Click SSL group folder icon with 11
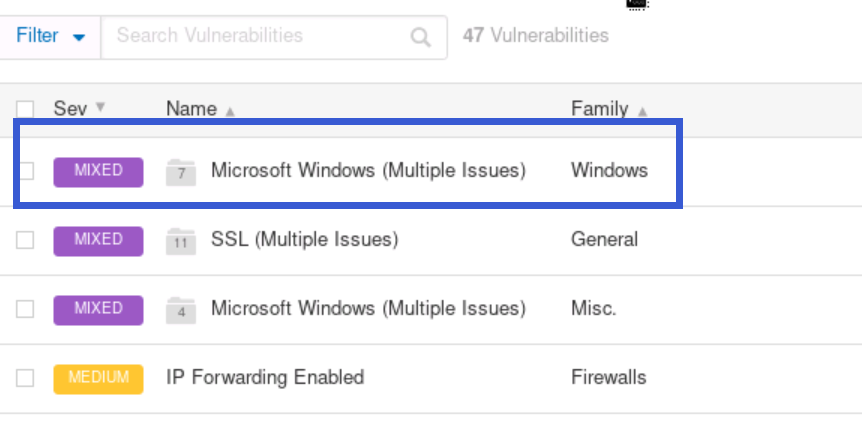Image resolution: width=862 pixels, height=432 pixels. click(x=181, y=240)
